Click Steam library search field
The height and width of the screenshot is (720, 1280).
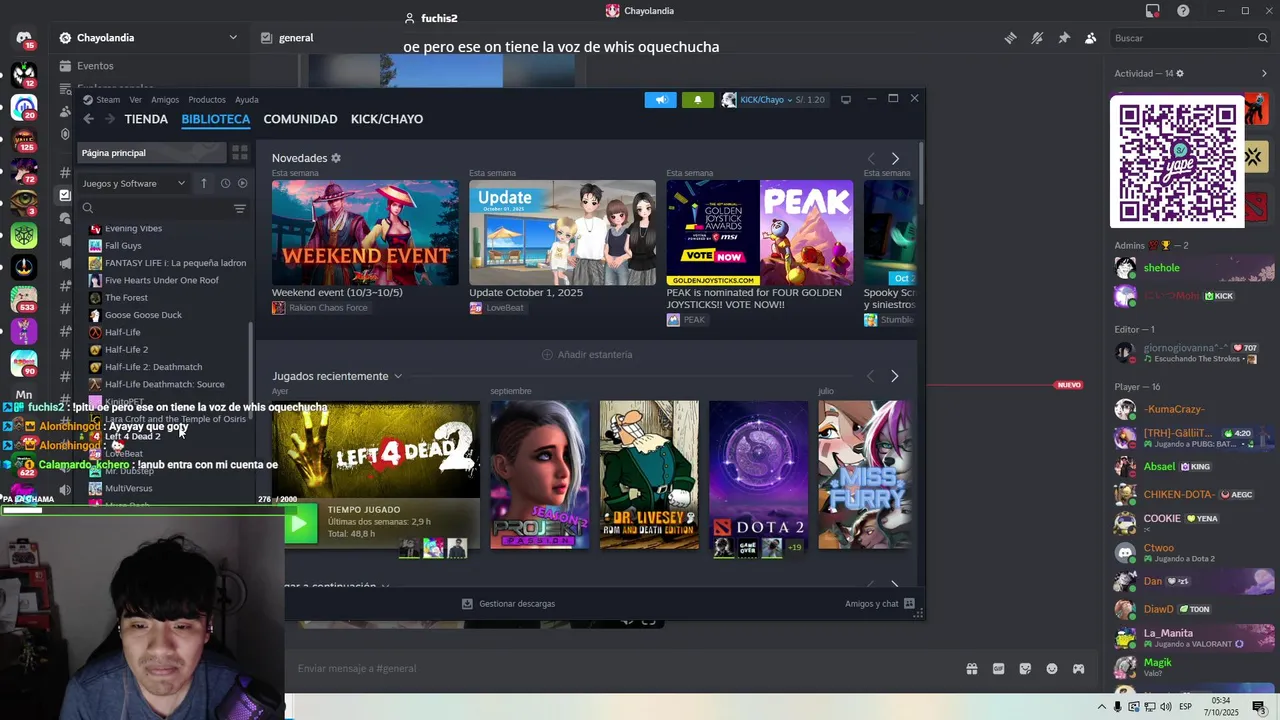point(155,208)
